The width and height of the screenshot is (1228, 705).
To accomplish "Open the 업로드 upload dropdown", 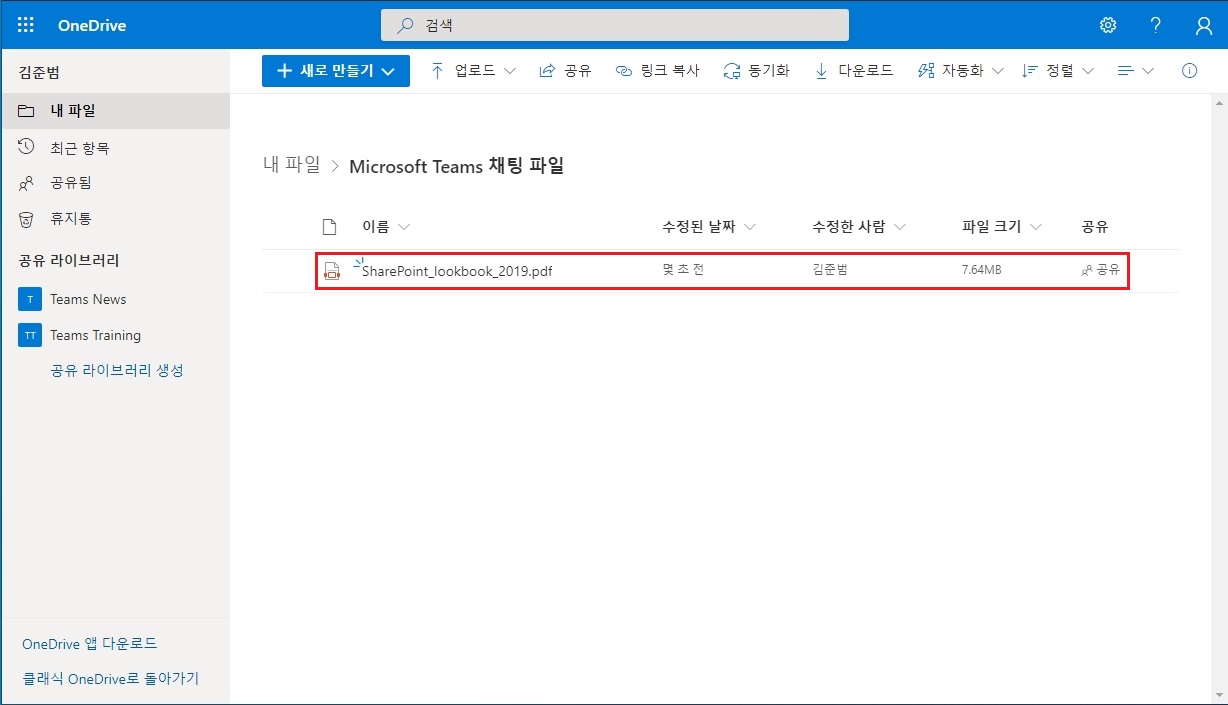I will tap(473, 71).
